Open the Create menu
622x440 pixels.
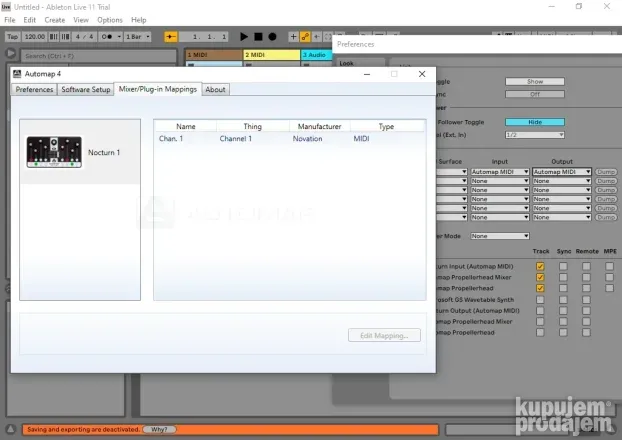(55, 20)
